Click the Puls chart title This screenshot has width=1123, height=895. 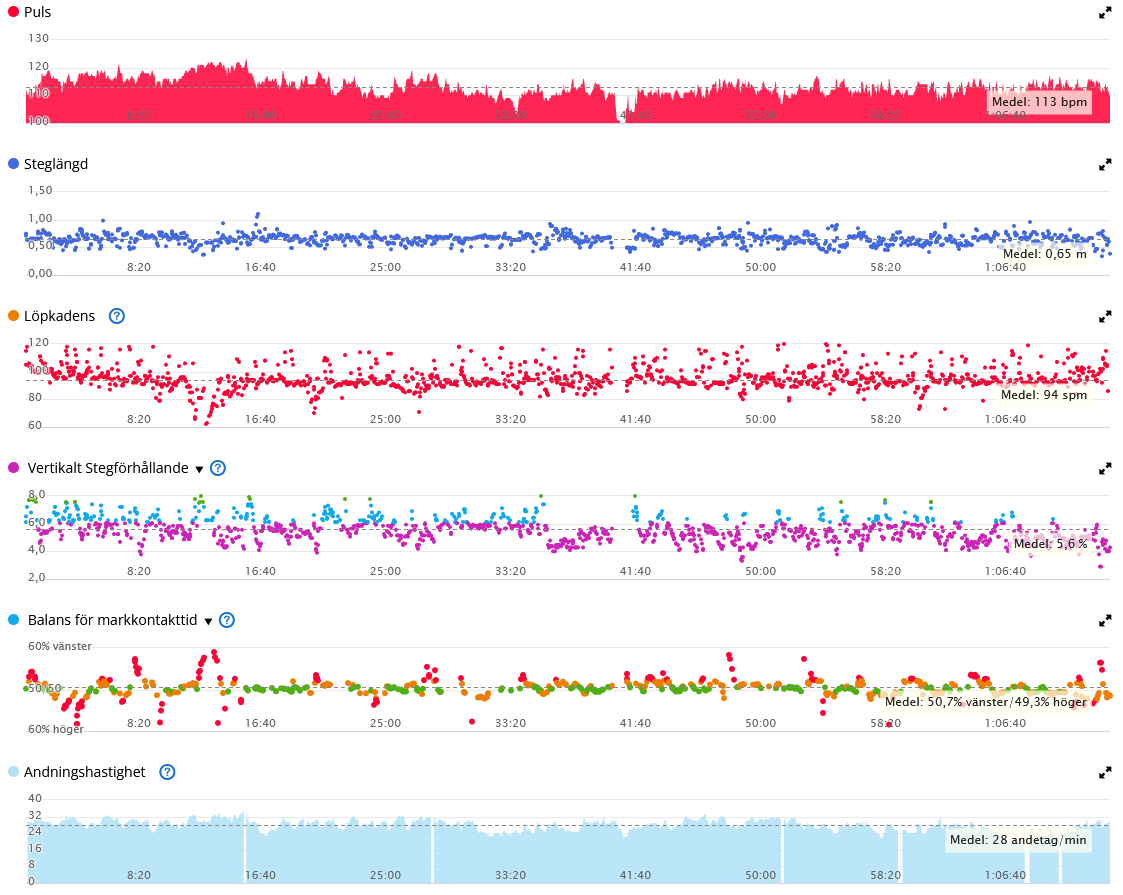(37, 12)
